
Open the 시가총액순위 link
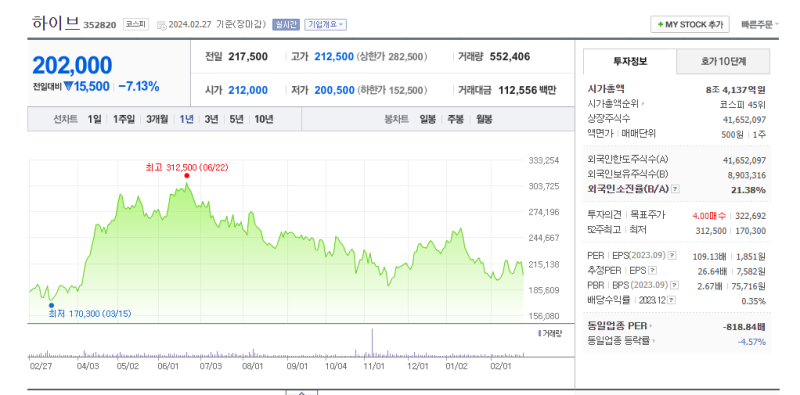pos(614,105)
